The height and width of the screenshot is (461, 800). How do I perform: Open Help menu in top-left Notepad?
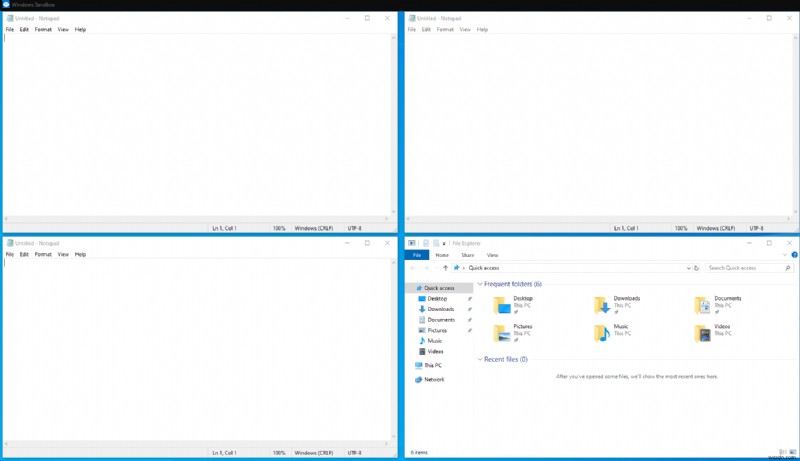[x=81, y=30]
